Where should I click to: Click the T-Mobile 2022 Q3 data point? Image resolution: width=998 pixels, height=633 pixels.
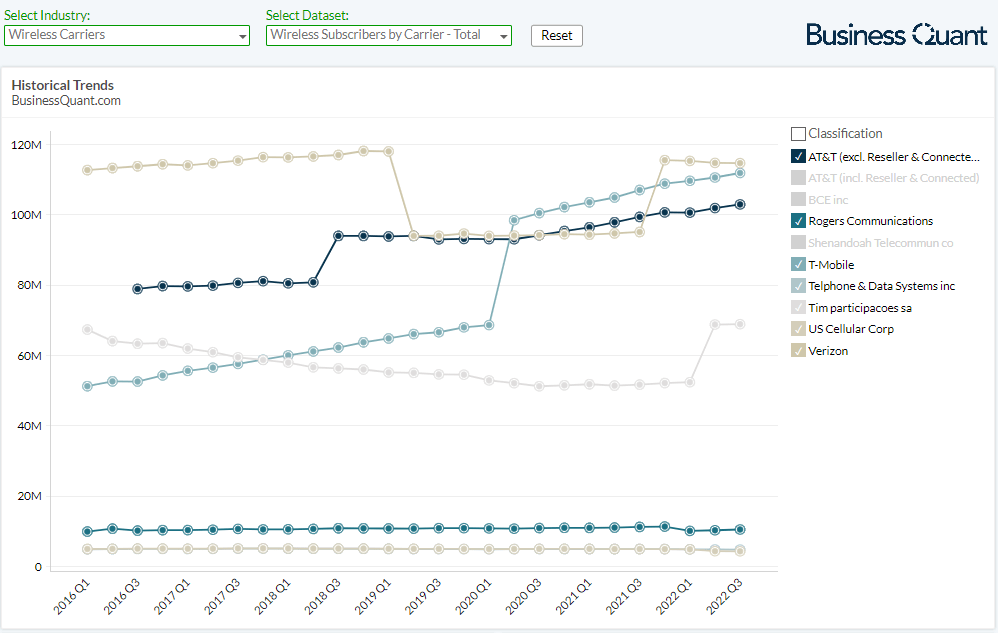(x=740, y=173)
